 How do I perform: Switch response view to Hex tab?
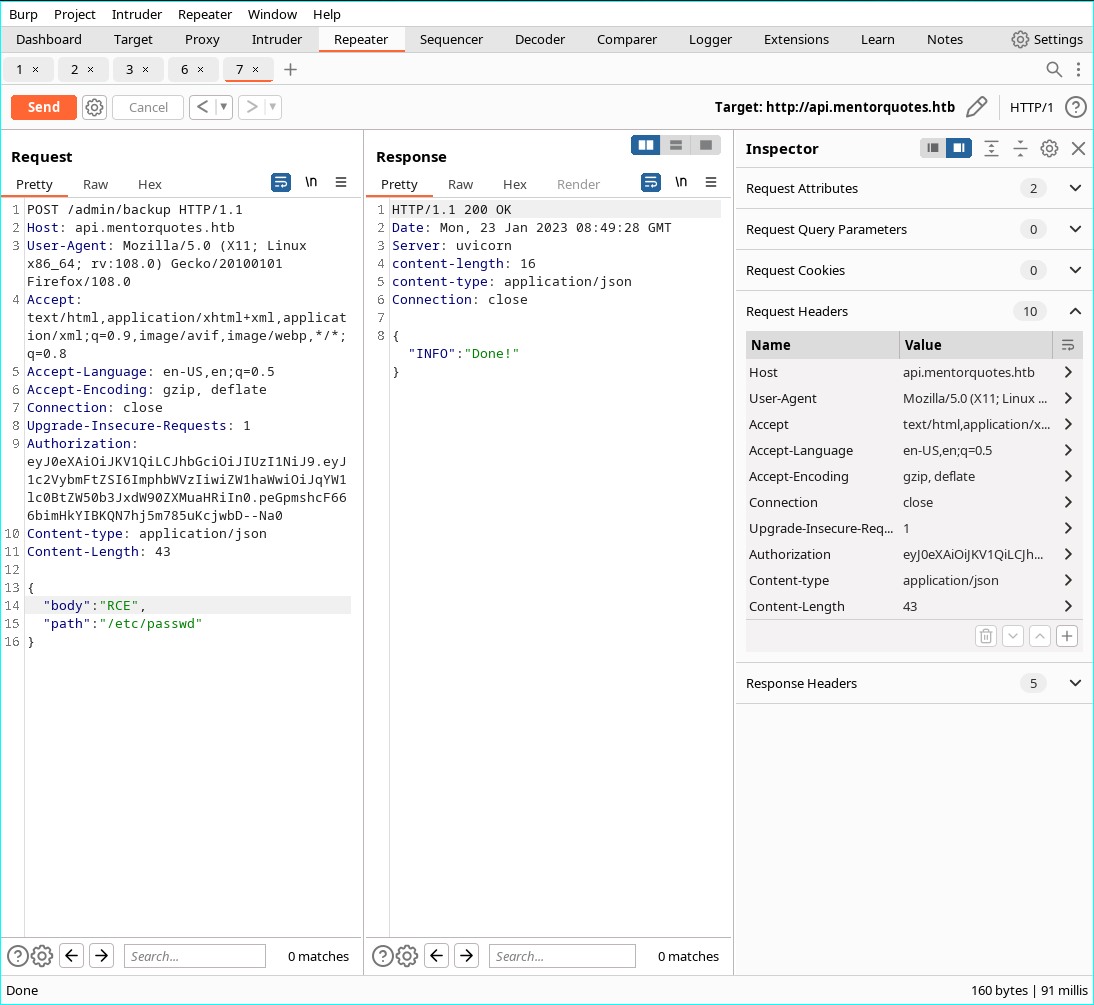(x=515, y=184)
